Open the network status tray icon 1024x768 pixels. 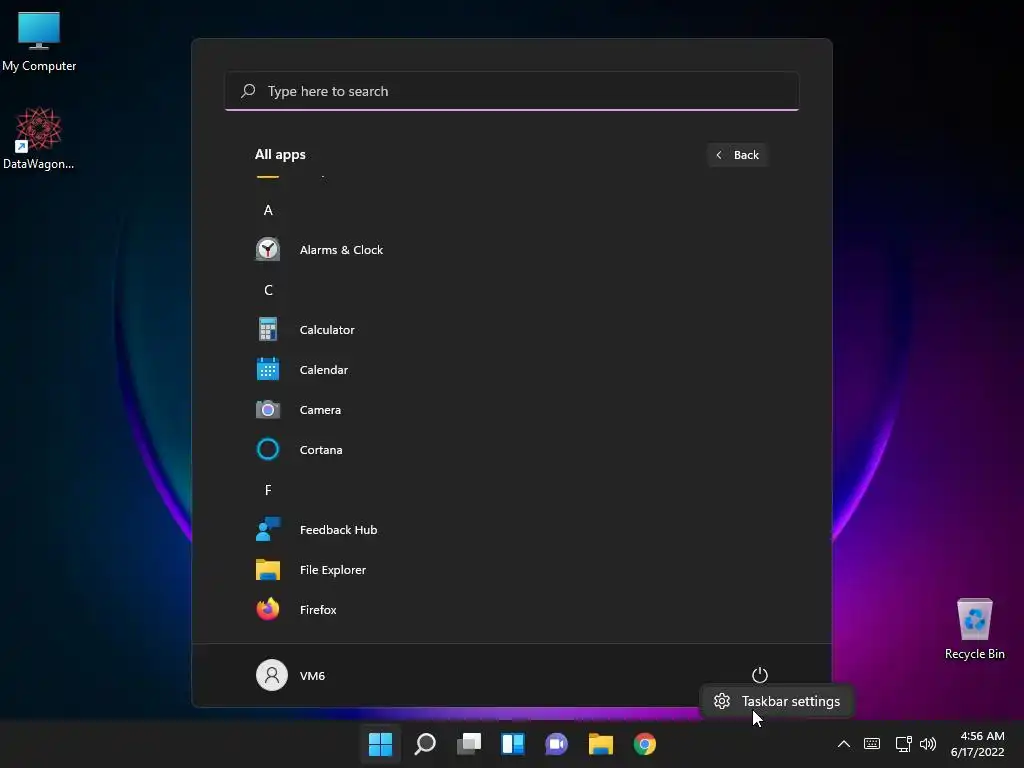click(903, 743)
